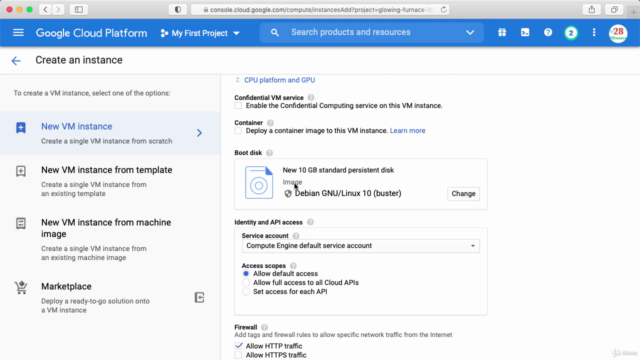The height and width of the screenshot is (360, 640).
Task: Click the New VM instance bookmark icon
Action: pos(21,127)
